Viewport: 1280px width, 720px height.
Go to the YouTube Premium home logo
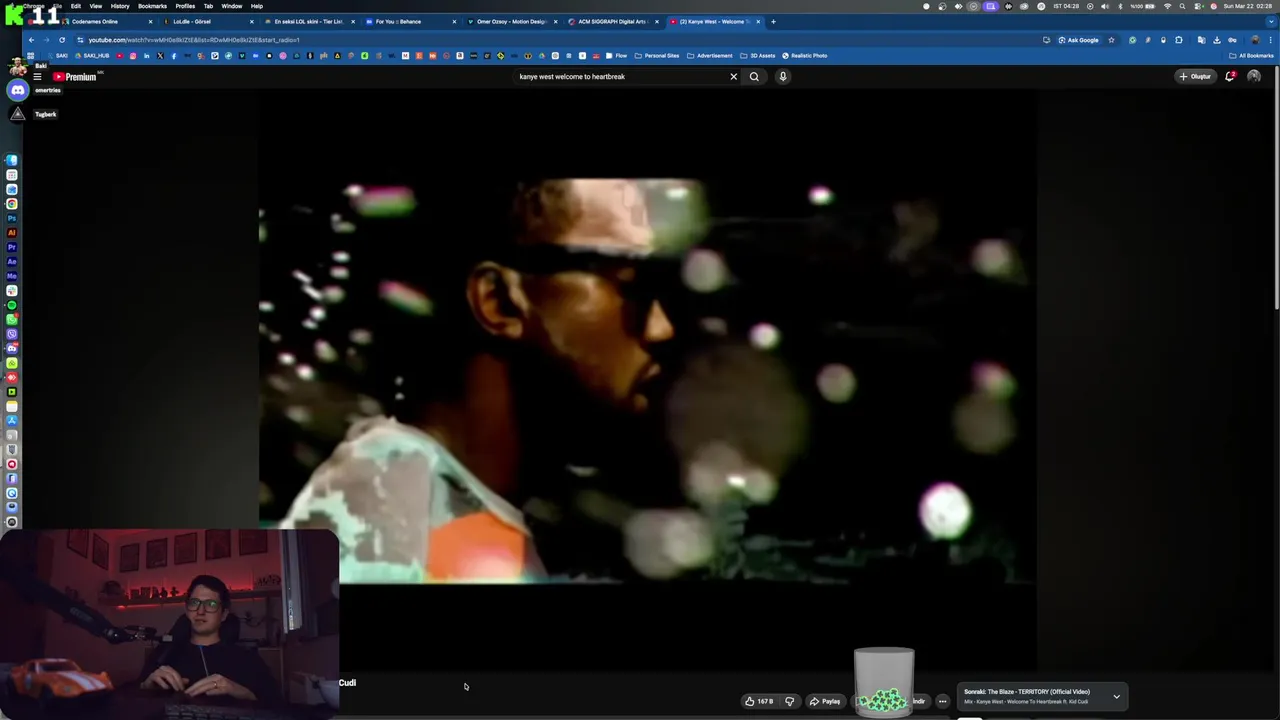pyautogui.click(x=75, y=76)
